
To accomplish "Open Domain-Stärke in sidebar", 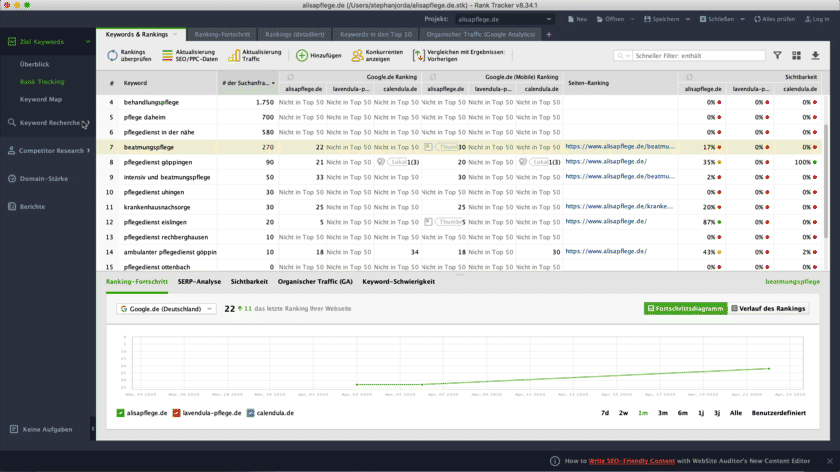I will pos(44,178).
